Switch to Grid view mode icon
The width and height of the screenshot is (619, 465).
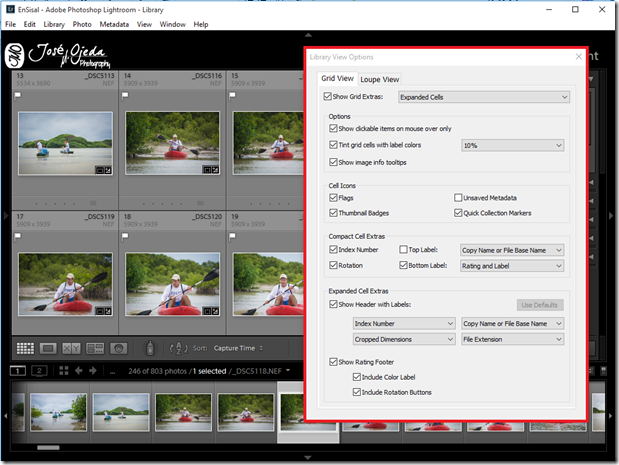[x=25, y=348]
